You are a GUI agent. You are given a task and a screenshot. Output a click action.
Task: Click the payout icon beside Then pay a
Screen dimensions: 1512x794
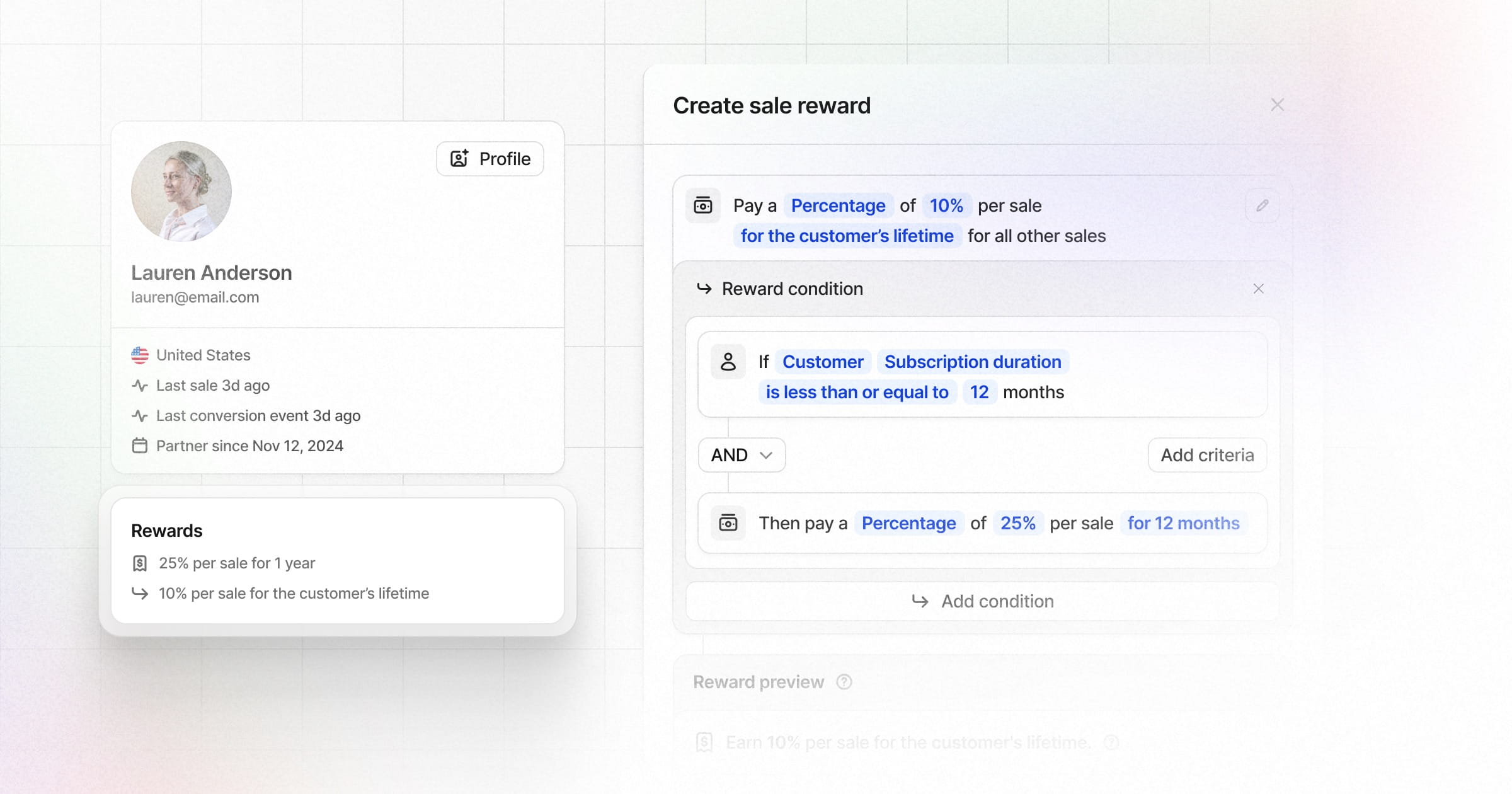pyautogui.click(x=728, y=523)
